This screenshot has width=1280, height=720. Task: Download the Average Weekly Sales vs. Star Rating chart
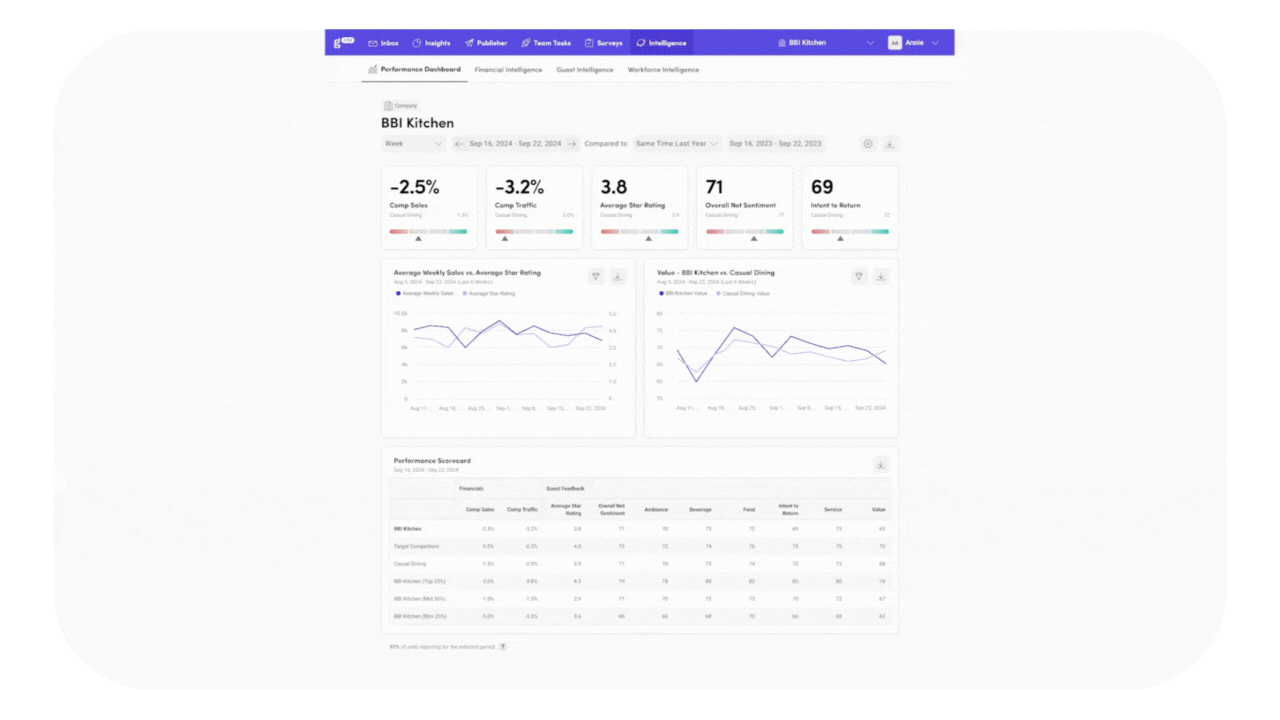pyautogui.click(x=618, y=276)
